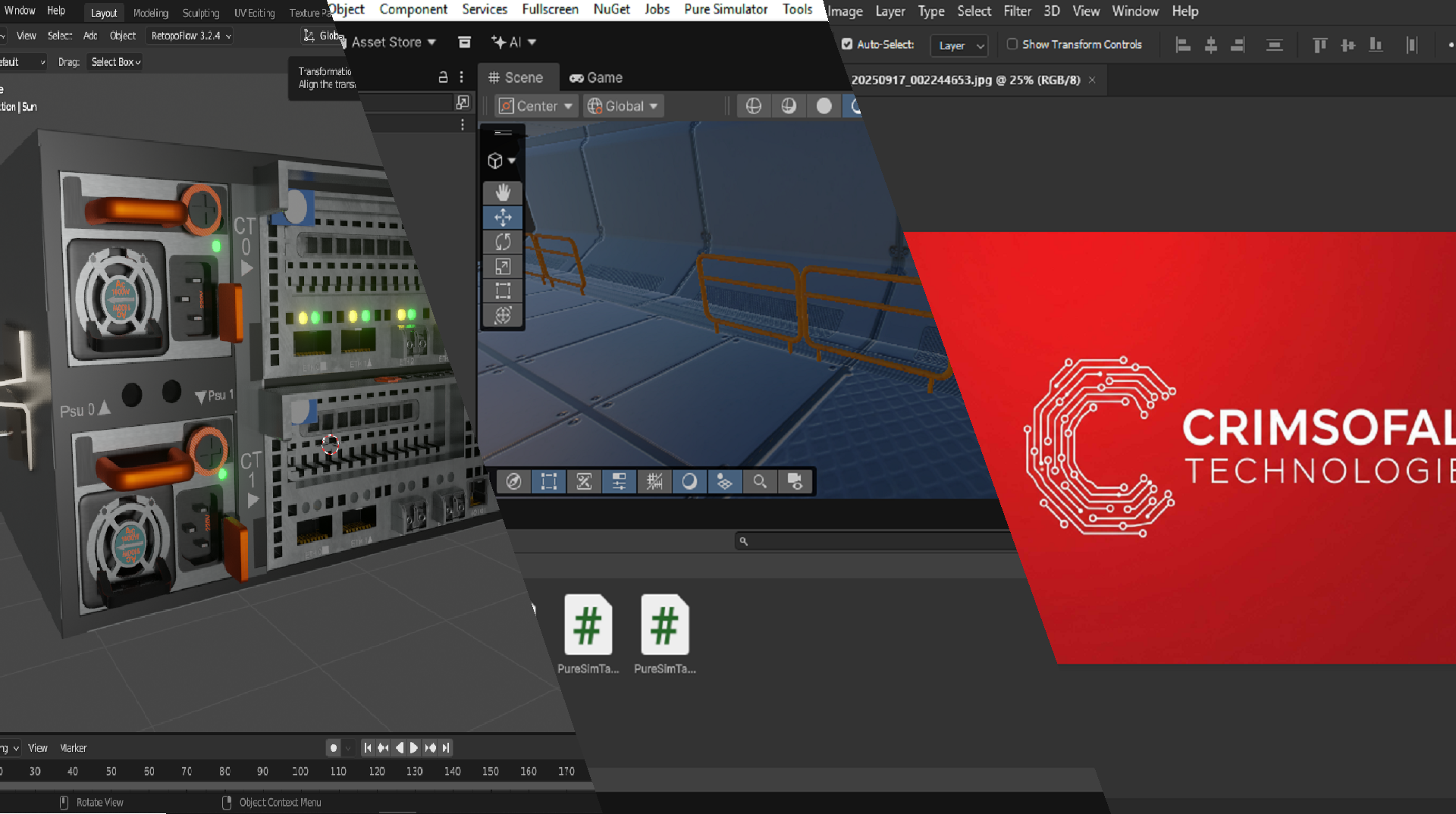
Task: Open the Global orientation dropdown in Unity
Action: [x=623, y=106]
